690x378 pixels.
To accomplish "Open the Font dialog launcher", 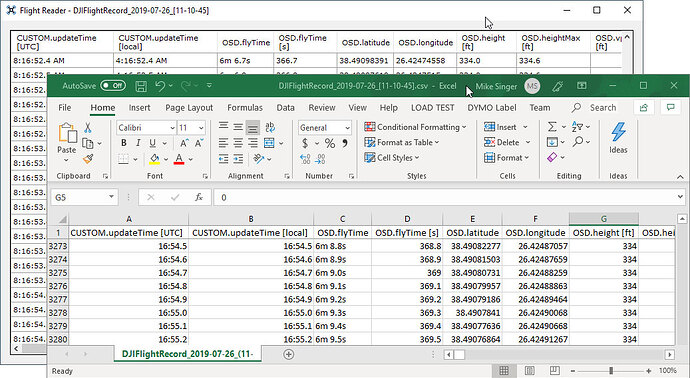I will [205, 176].
